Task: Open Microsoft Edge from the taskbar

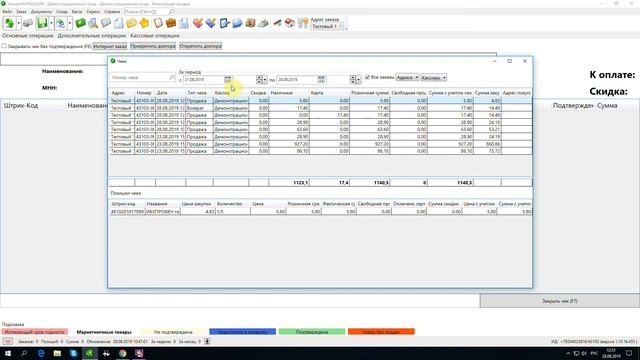Action: point(41,353)
